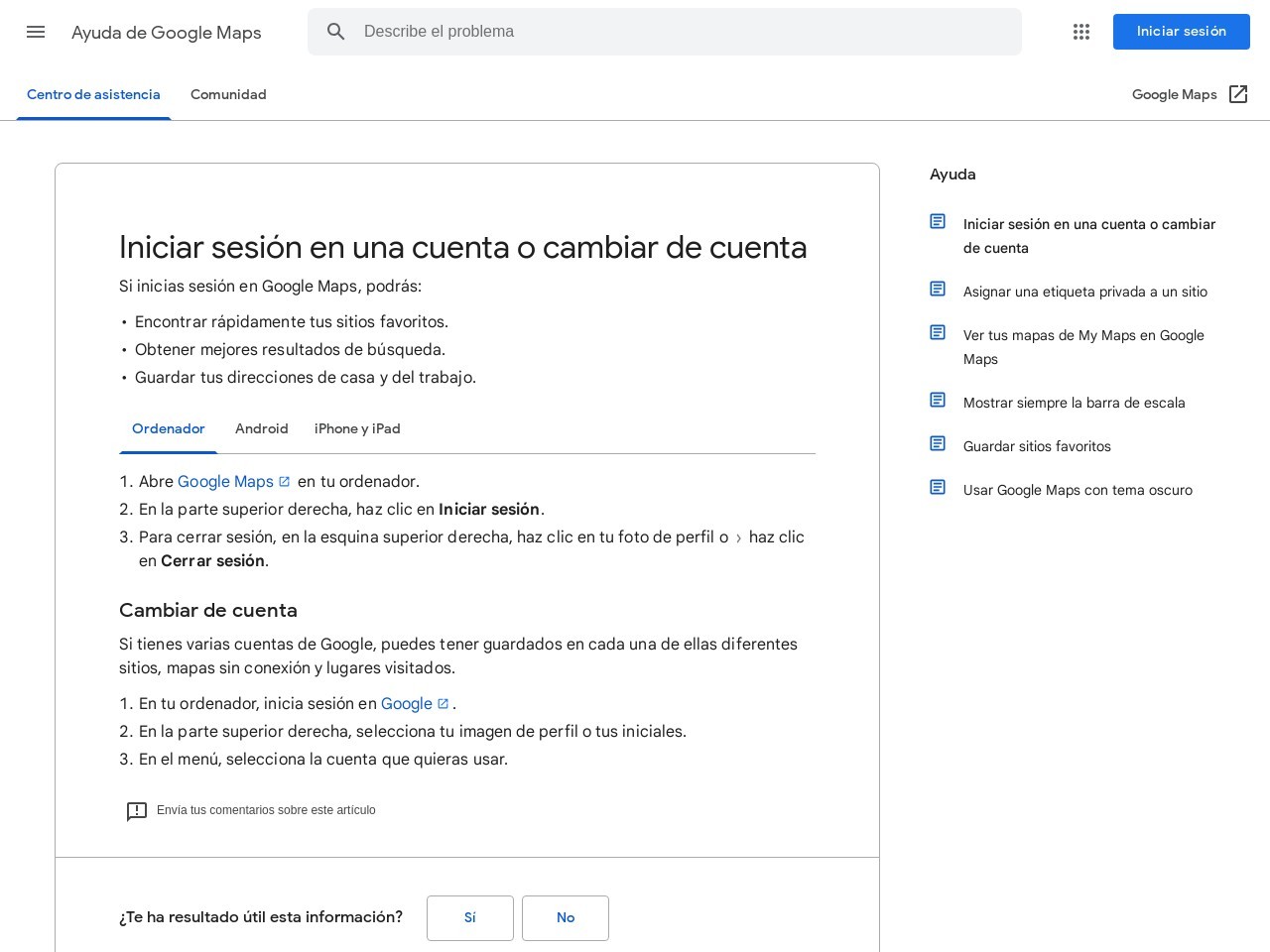The width and height of the screenshot is (1270, 952).
Task: Click the feedback exclamation bubble icon
Action: (x=137, y=811)
